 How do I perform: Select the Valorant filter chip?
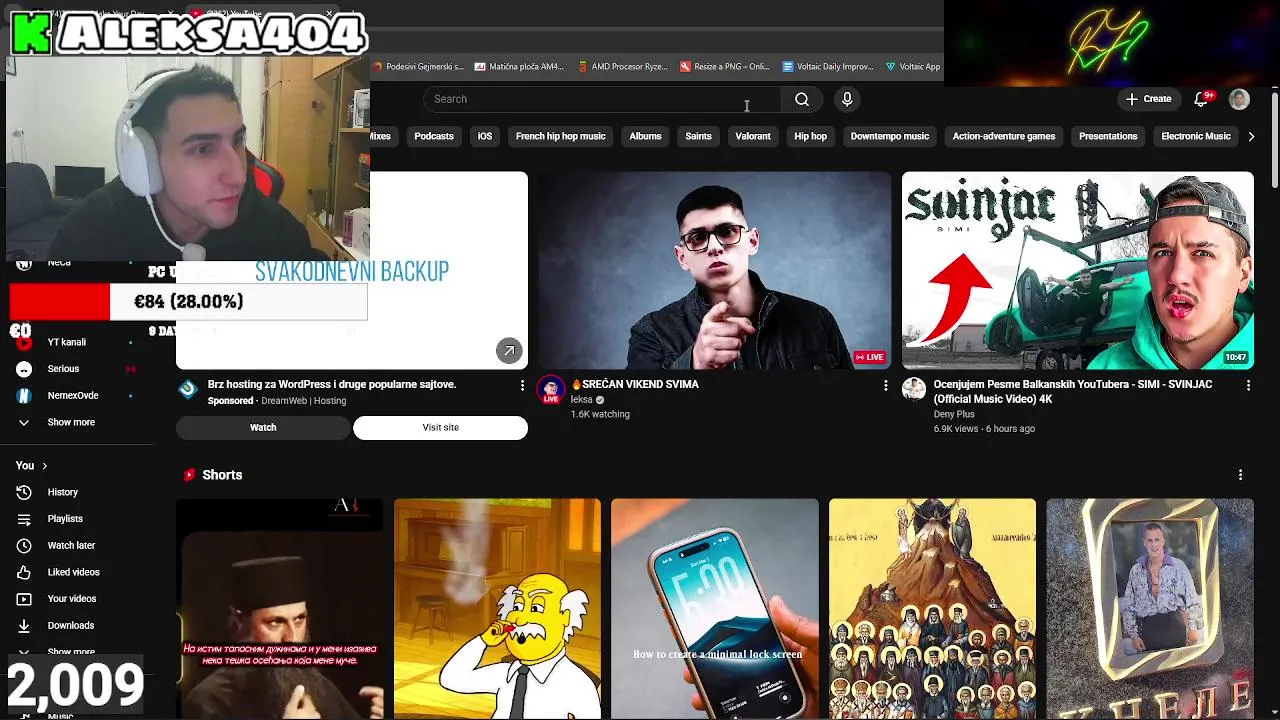point(753,136)
